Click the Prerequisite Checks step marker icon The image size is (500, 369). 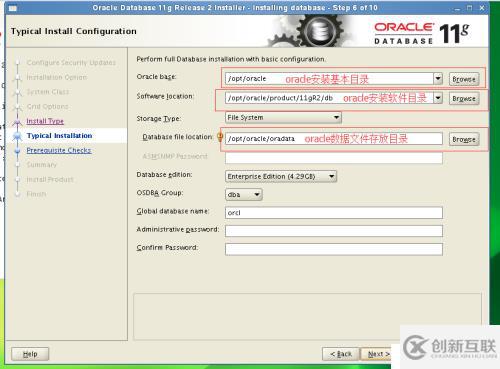[x=17, y=151]
